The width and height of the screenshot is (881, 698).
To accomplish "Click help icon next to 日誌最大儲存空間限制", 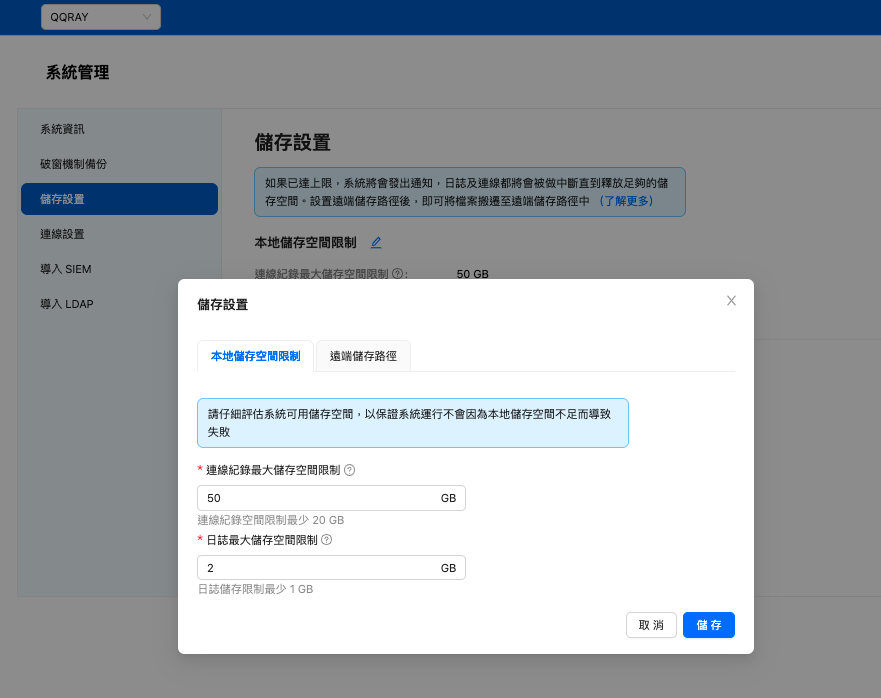I will [326, 540].
